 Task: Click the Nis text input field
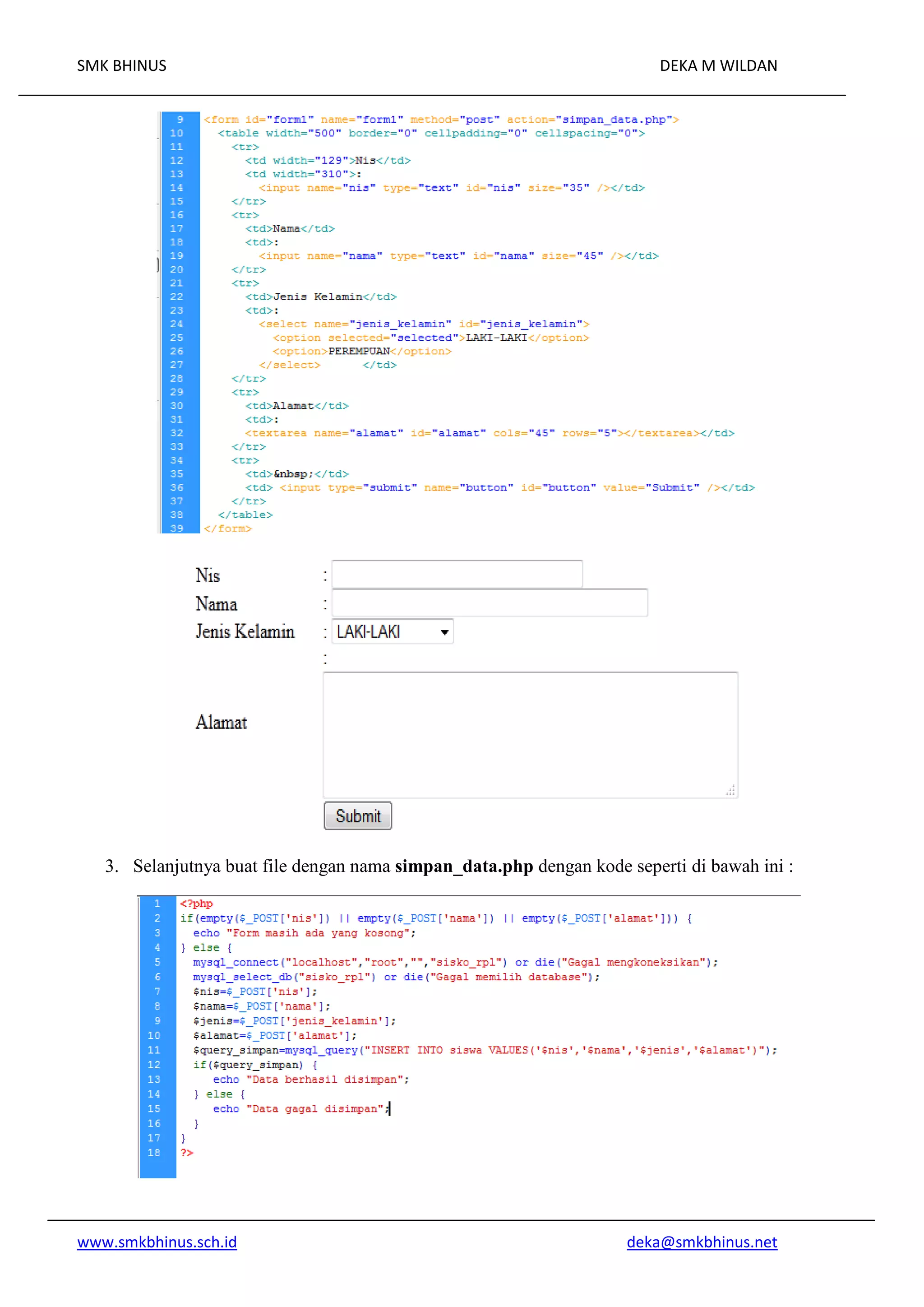click(457, 574)
